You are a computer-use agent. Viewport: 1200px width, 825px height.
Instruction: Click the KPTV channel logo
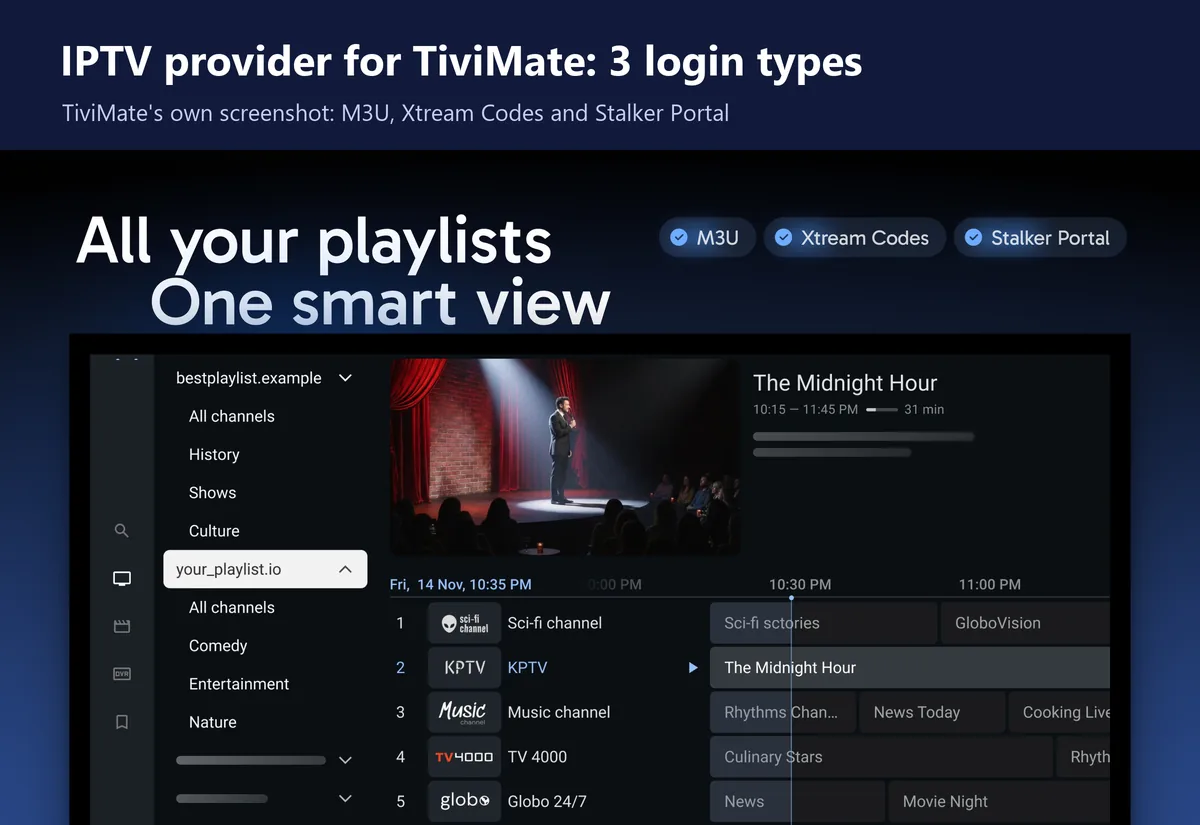pyautogui.click(x=464, y=668)
